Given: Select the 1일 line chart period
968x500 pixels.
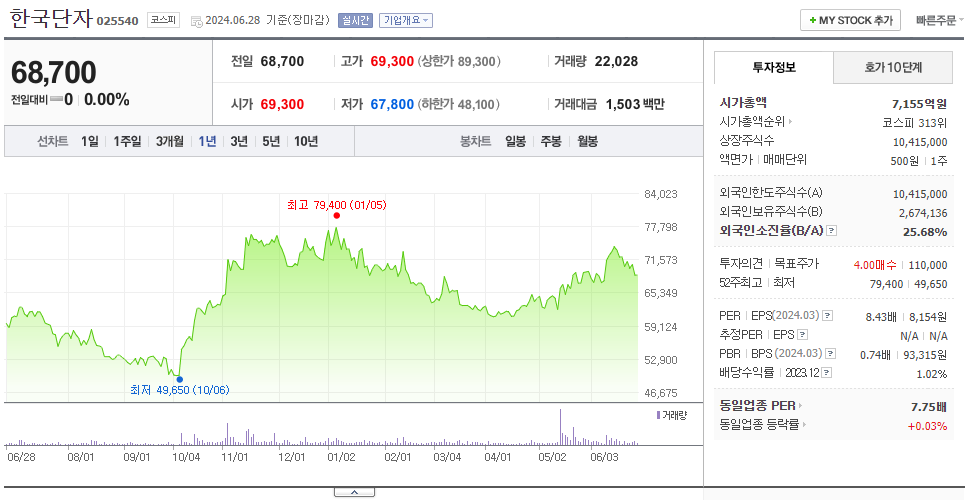Looking at the screenshot, I should 90,141.
